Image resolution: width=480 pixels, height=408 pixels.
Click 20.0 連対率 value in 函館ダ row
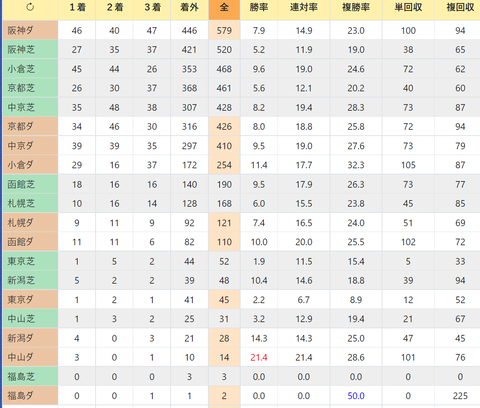(x=304, y=242)
